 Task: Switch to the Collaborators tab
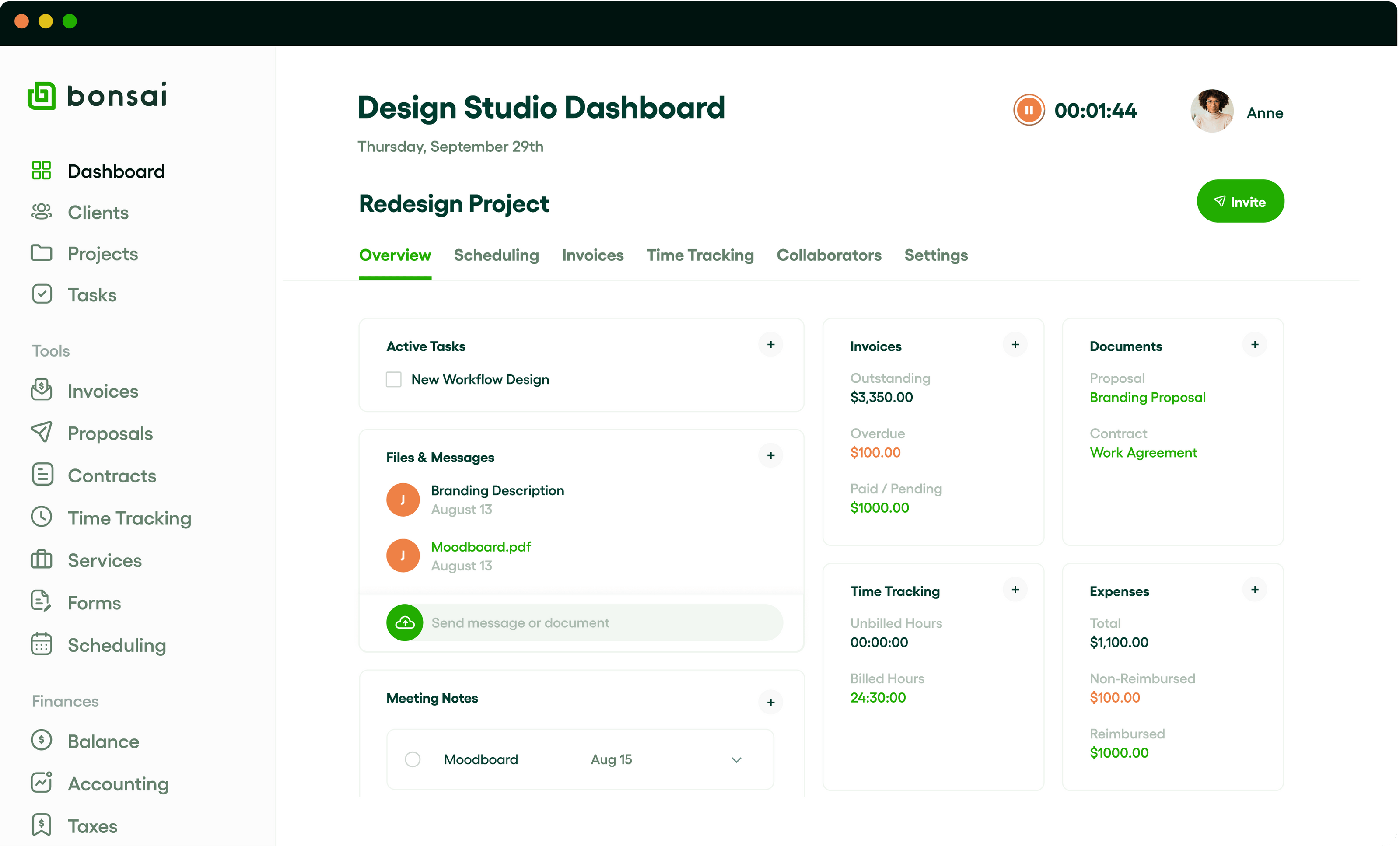click(829, 255)
